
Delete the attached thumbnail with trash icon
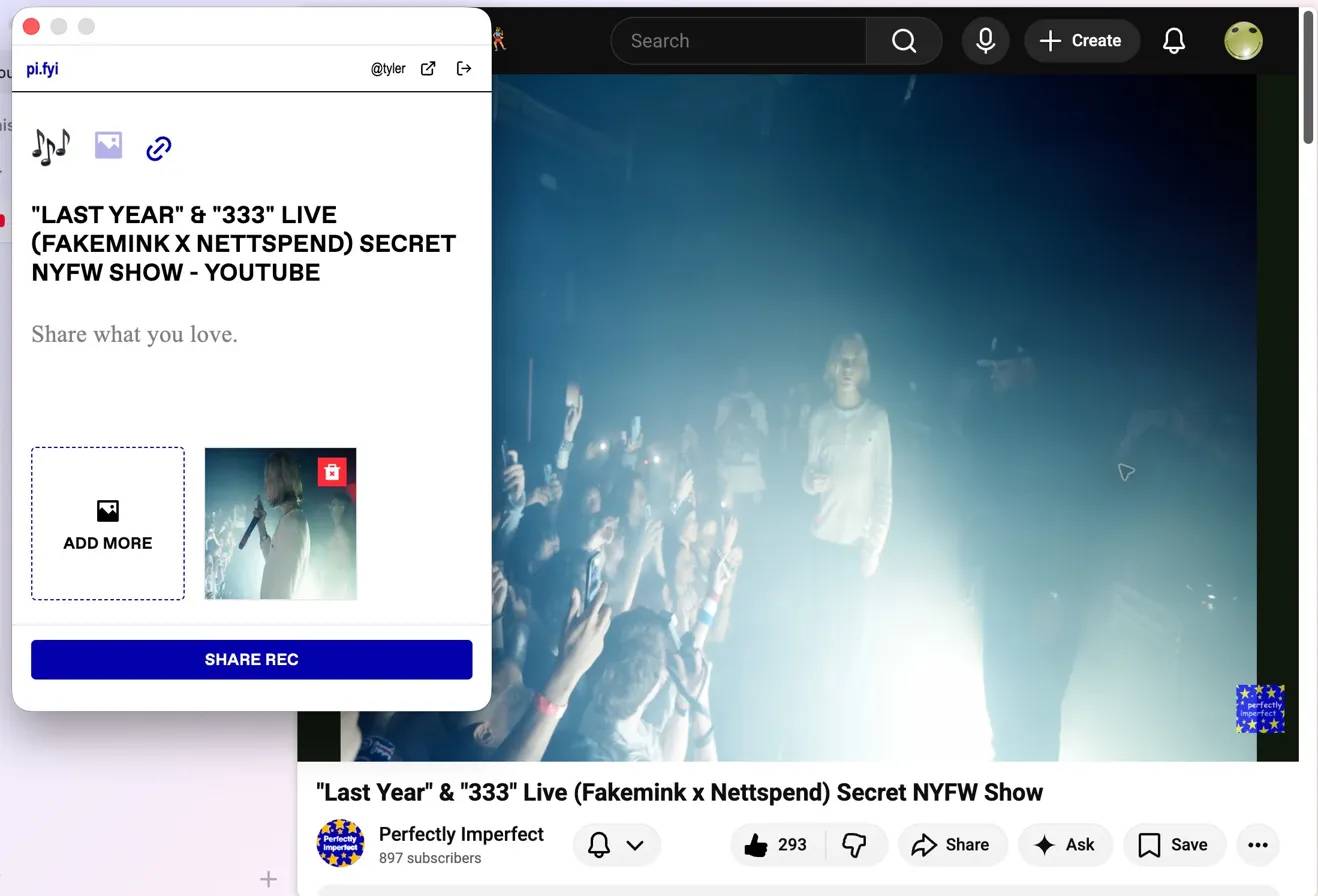pos(332,472)
